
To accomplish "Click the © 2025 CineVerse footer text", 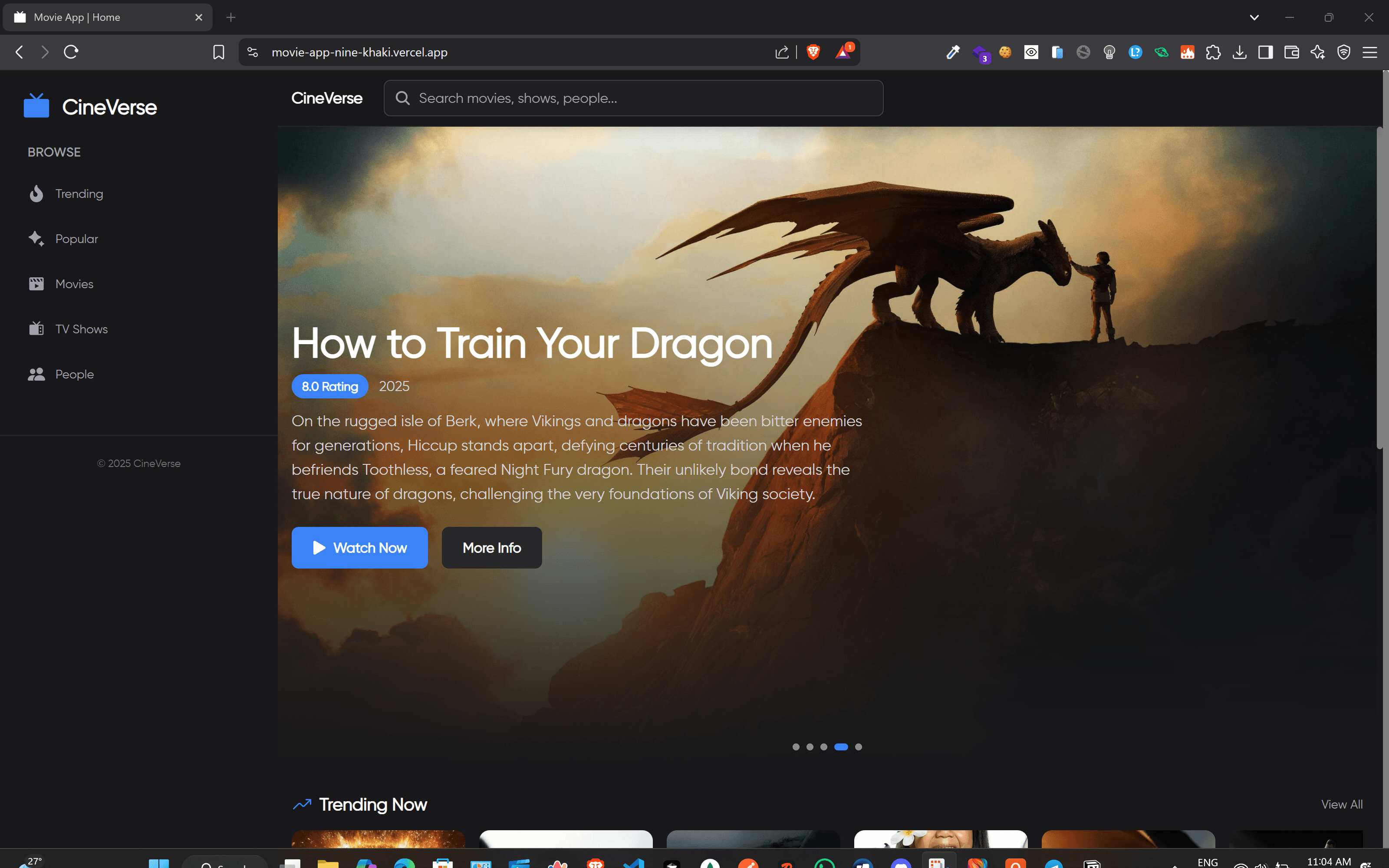I will [x=139, y=463].
